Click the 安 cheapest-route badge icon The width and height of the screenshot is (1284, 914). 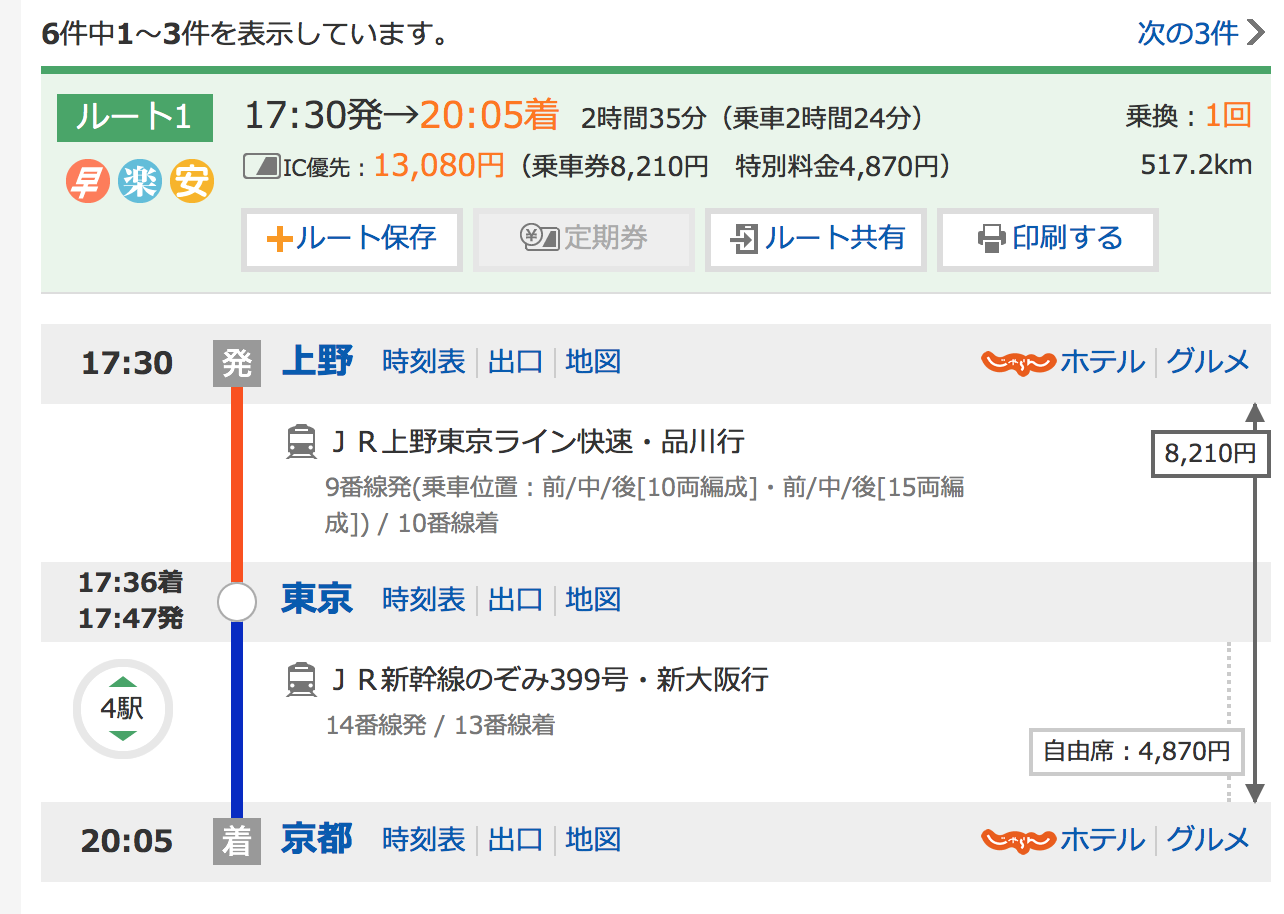coord(192,182)
